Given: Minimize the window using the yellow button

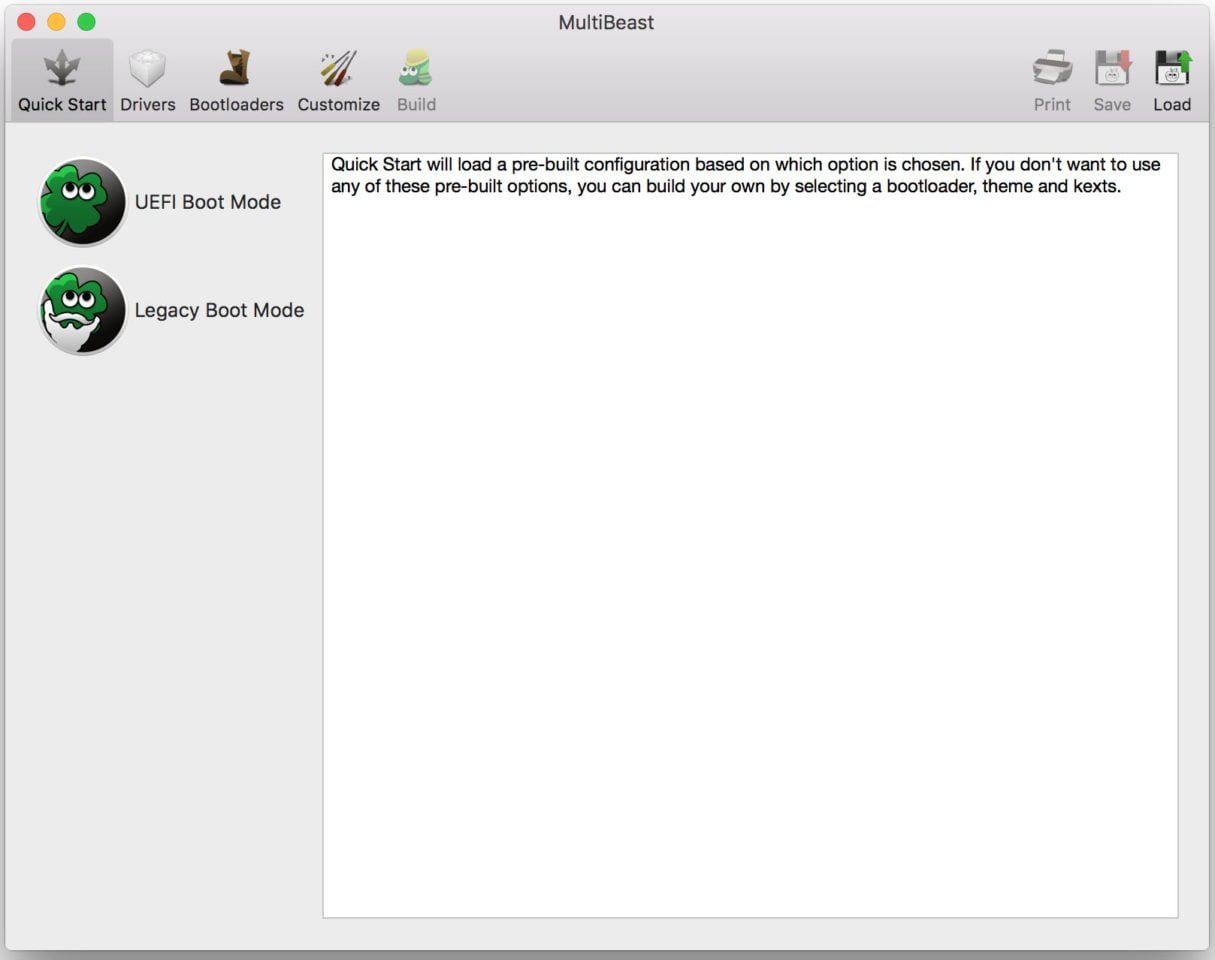Looking at the screenshot, I should point(57,22).
